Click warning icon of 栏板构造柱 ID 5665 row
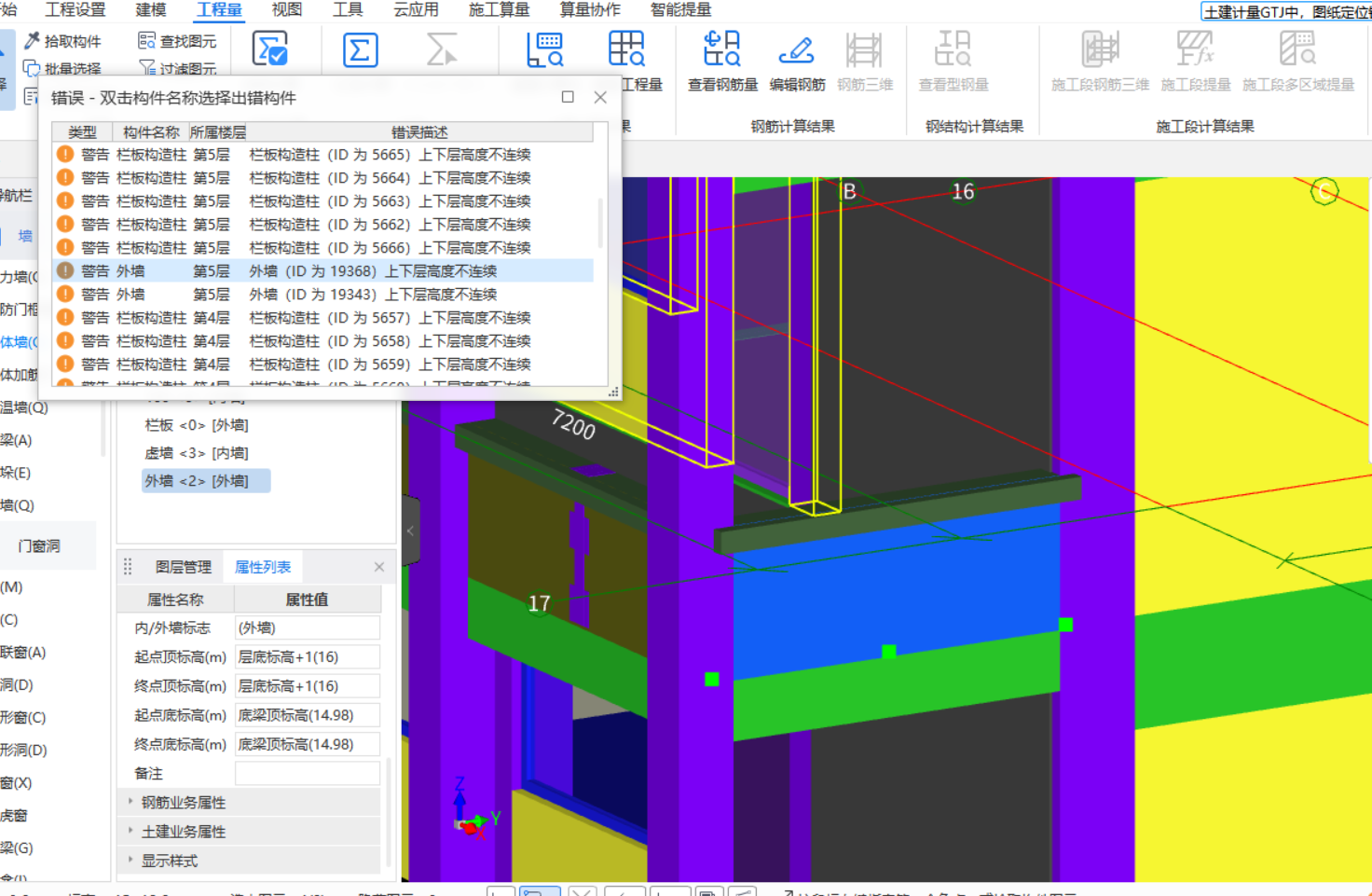The image size is (1372, 896). pos(65,154)
